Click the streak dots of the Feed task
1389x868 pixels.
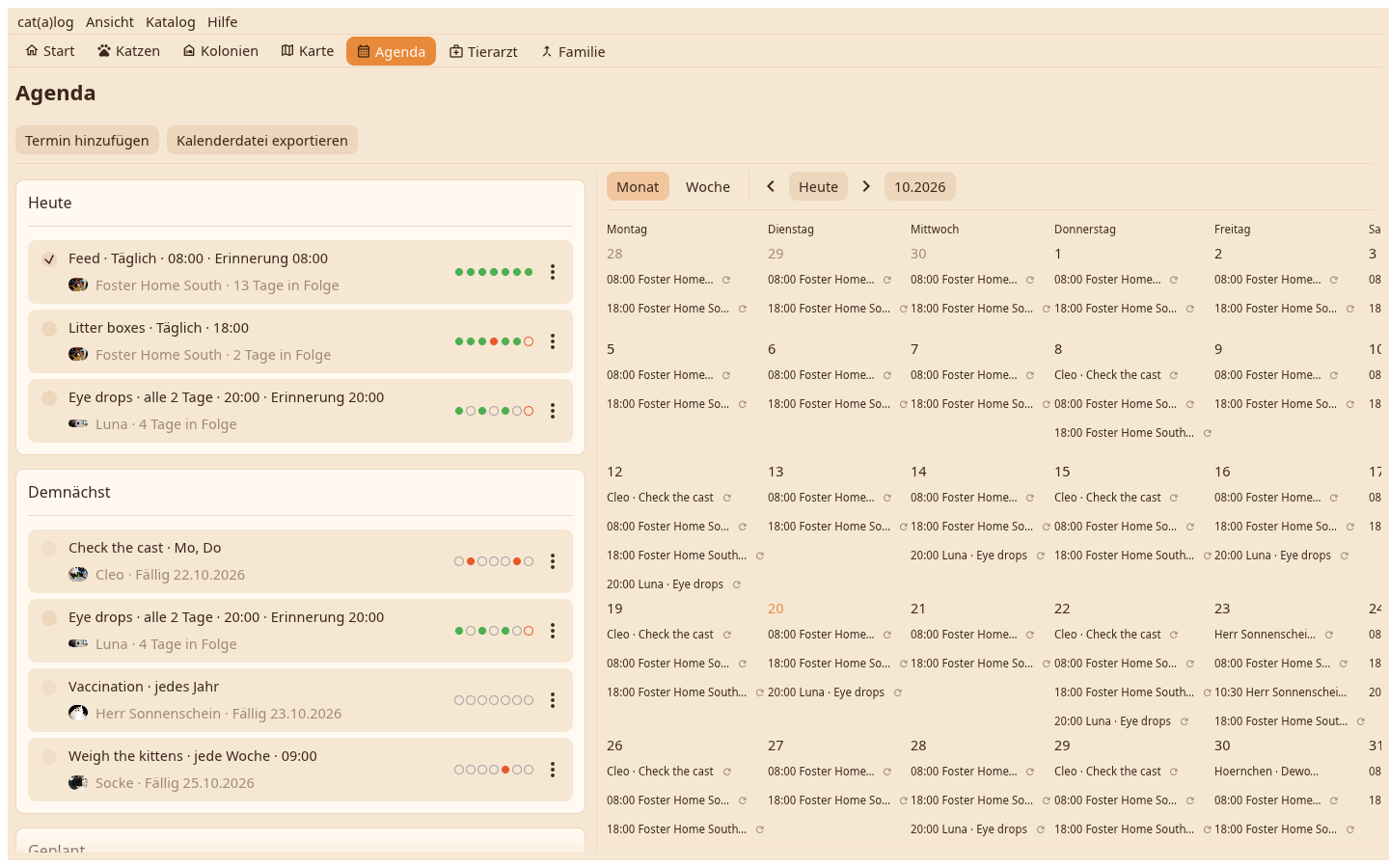pos(494,272)
